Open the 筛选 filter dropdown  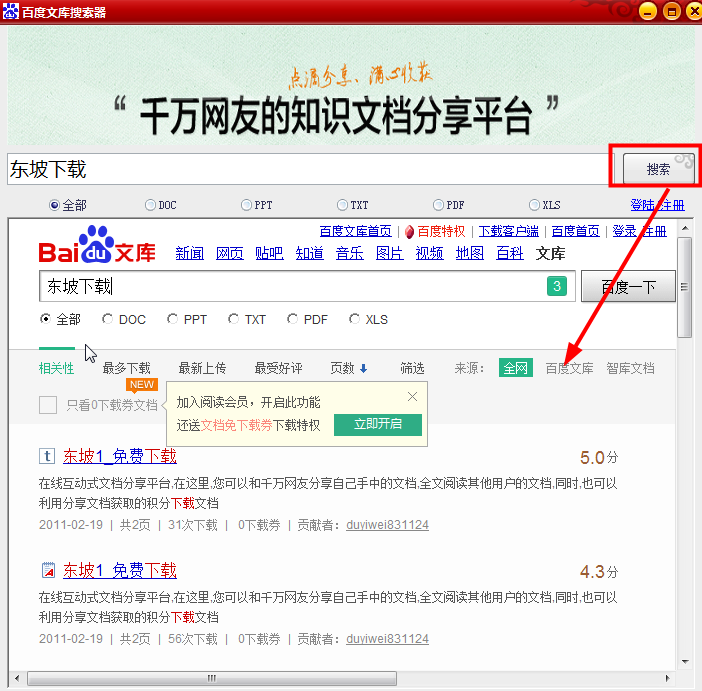click(412, 368)
